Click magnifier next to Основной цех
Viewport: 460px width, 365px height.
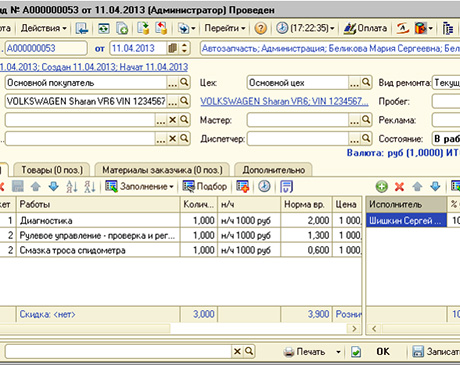pyautogui.click(x=366, y=82)
